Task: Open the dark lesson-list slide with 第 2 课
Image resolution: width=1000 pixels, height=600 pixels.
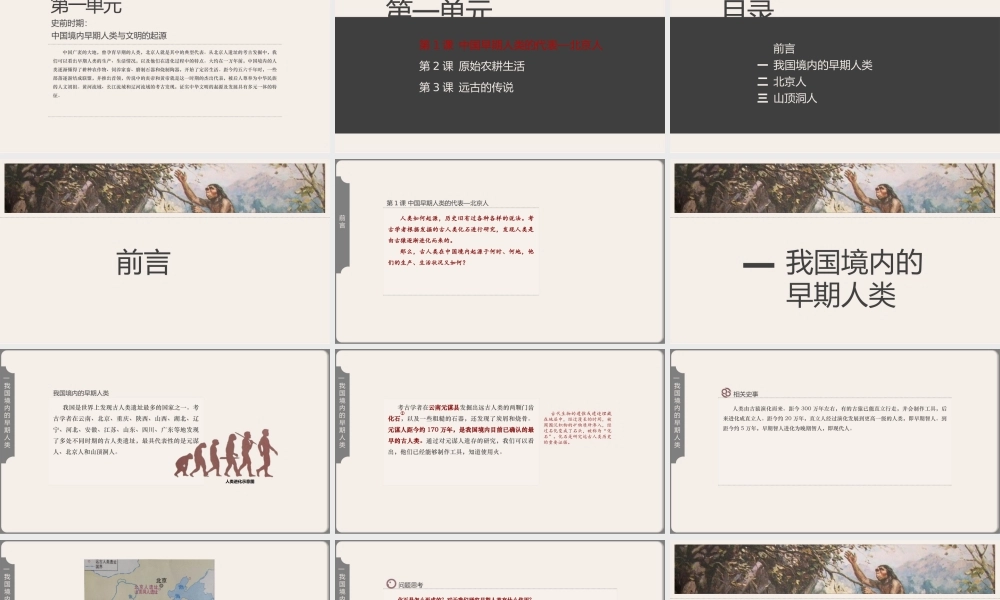Action: point(499,75)
